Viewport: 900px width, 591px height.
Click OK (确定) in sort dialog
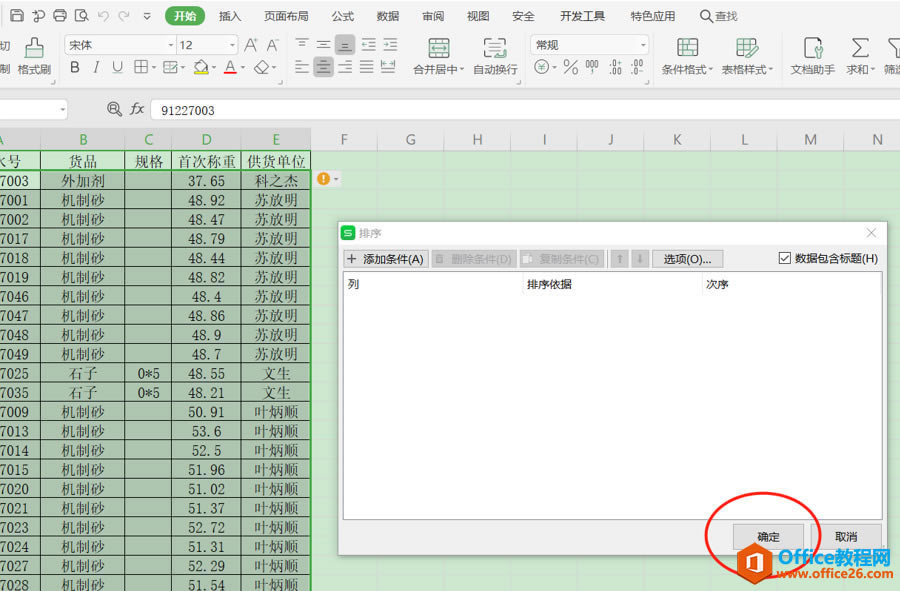tap(768, 537)
